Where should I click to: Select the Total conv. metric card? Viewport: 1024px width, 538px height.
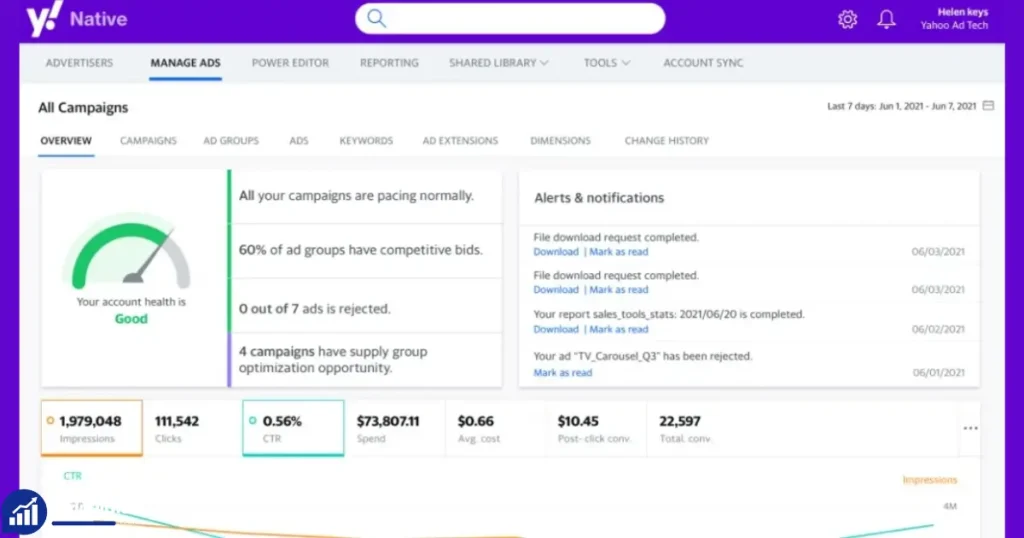point(696,428)
